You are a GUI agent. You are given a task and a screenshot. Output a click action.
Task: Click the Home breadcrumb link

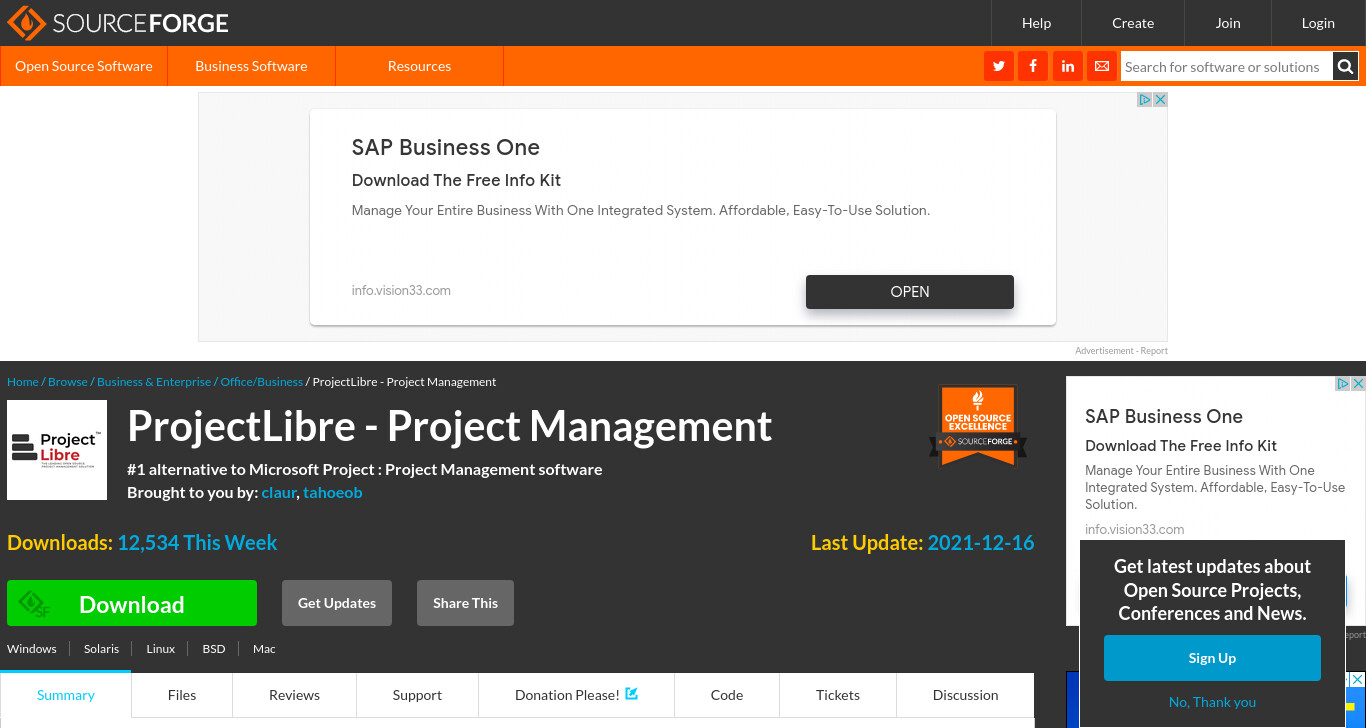[23, 382]
